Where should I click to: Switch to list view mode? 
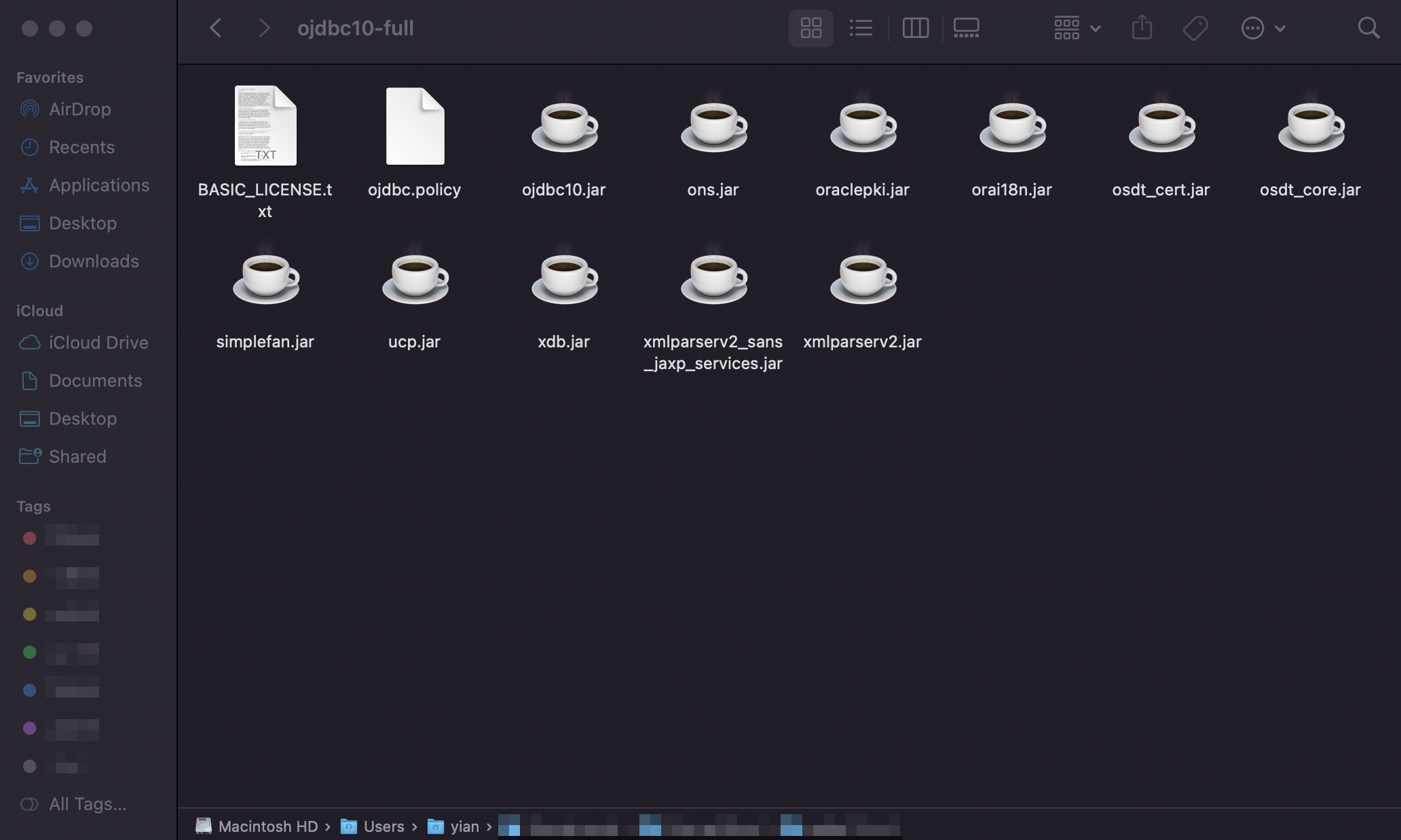[x=861, y=28]
